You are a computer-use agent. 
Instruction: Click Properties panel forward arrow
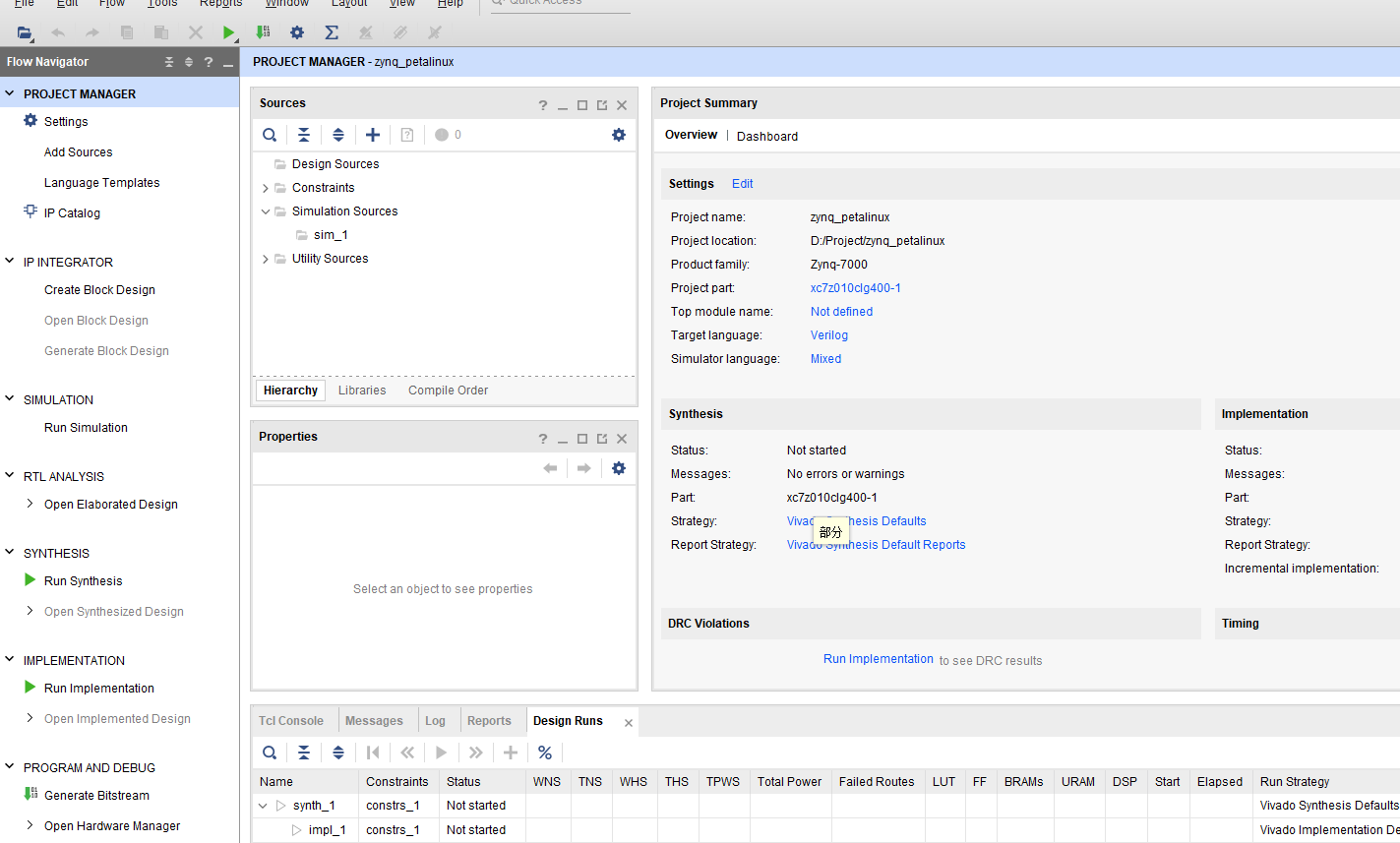pos(583,468)
